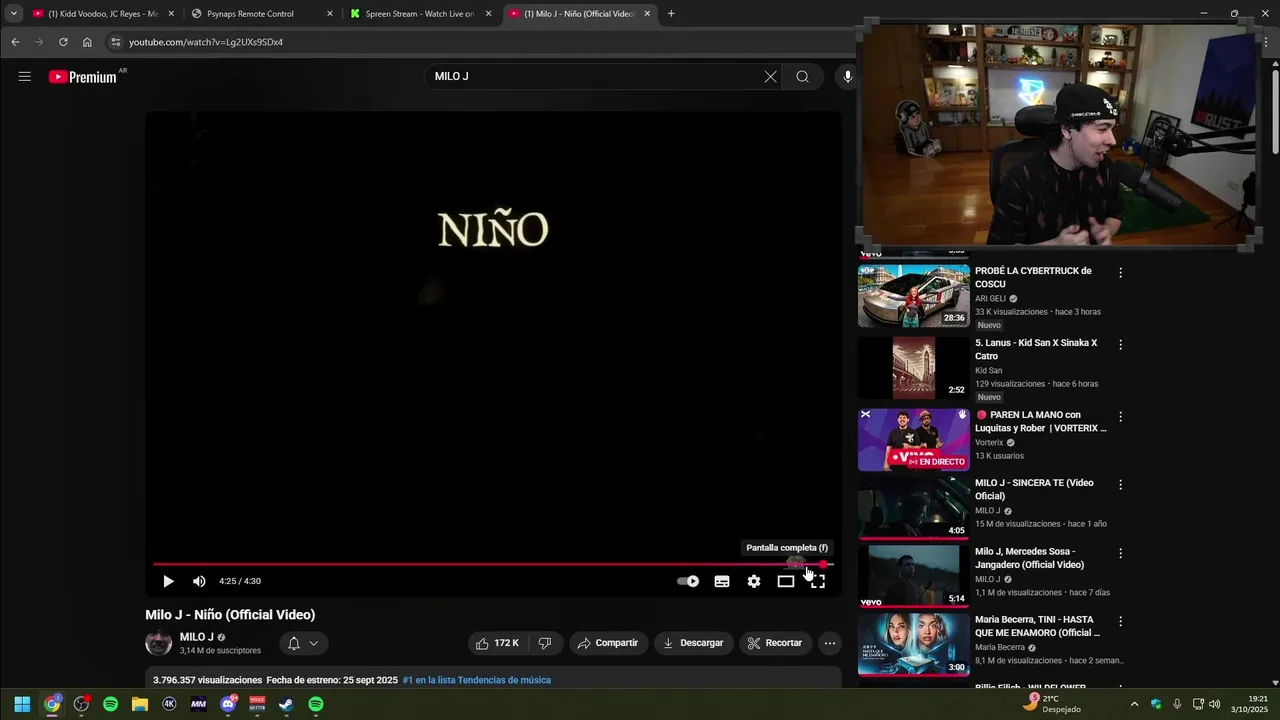
Task: Open Discord from the taskbar
Action: pyautogui.click(x=228, y=704)
